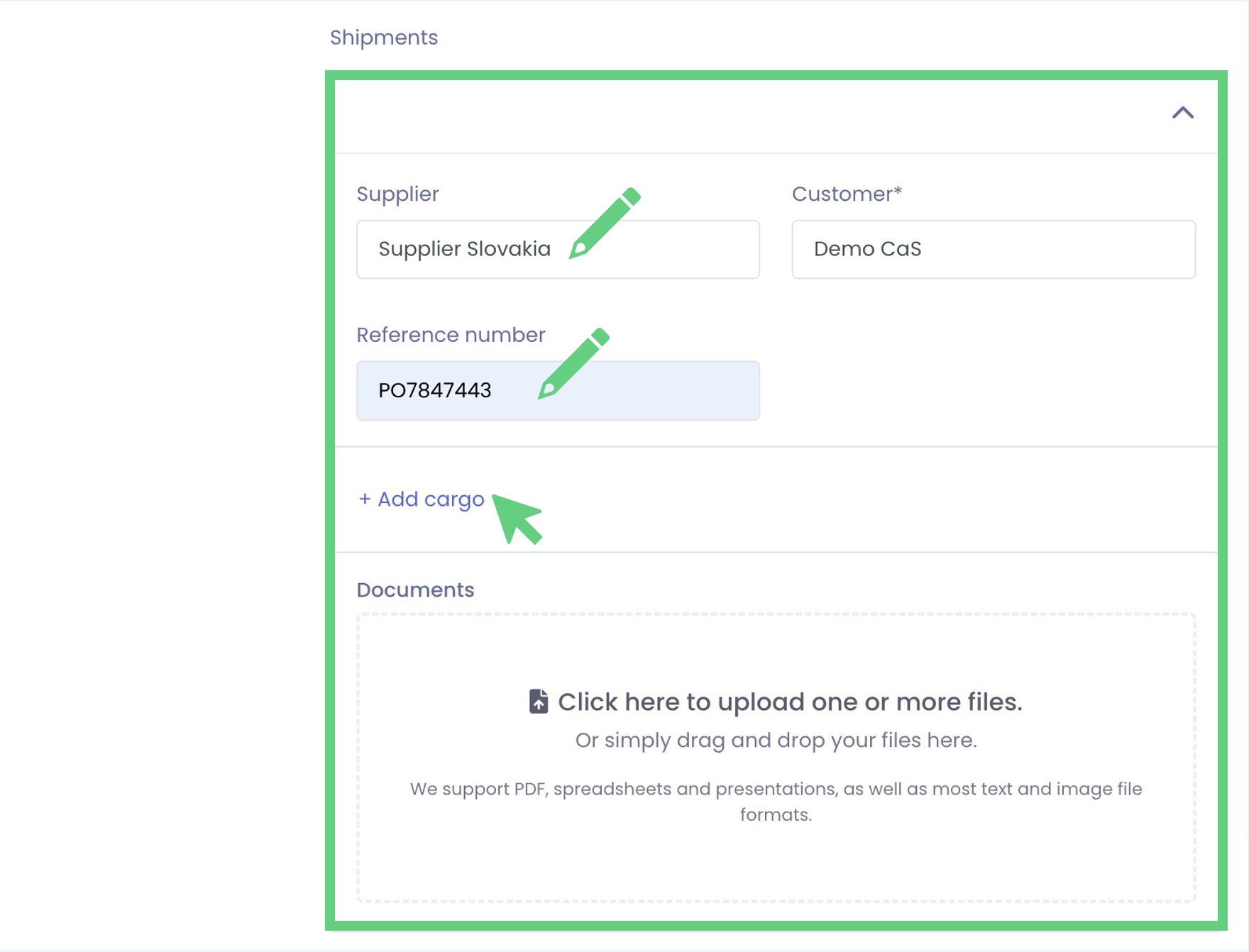Click the Documents section heading

(415, 590)
